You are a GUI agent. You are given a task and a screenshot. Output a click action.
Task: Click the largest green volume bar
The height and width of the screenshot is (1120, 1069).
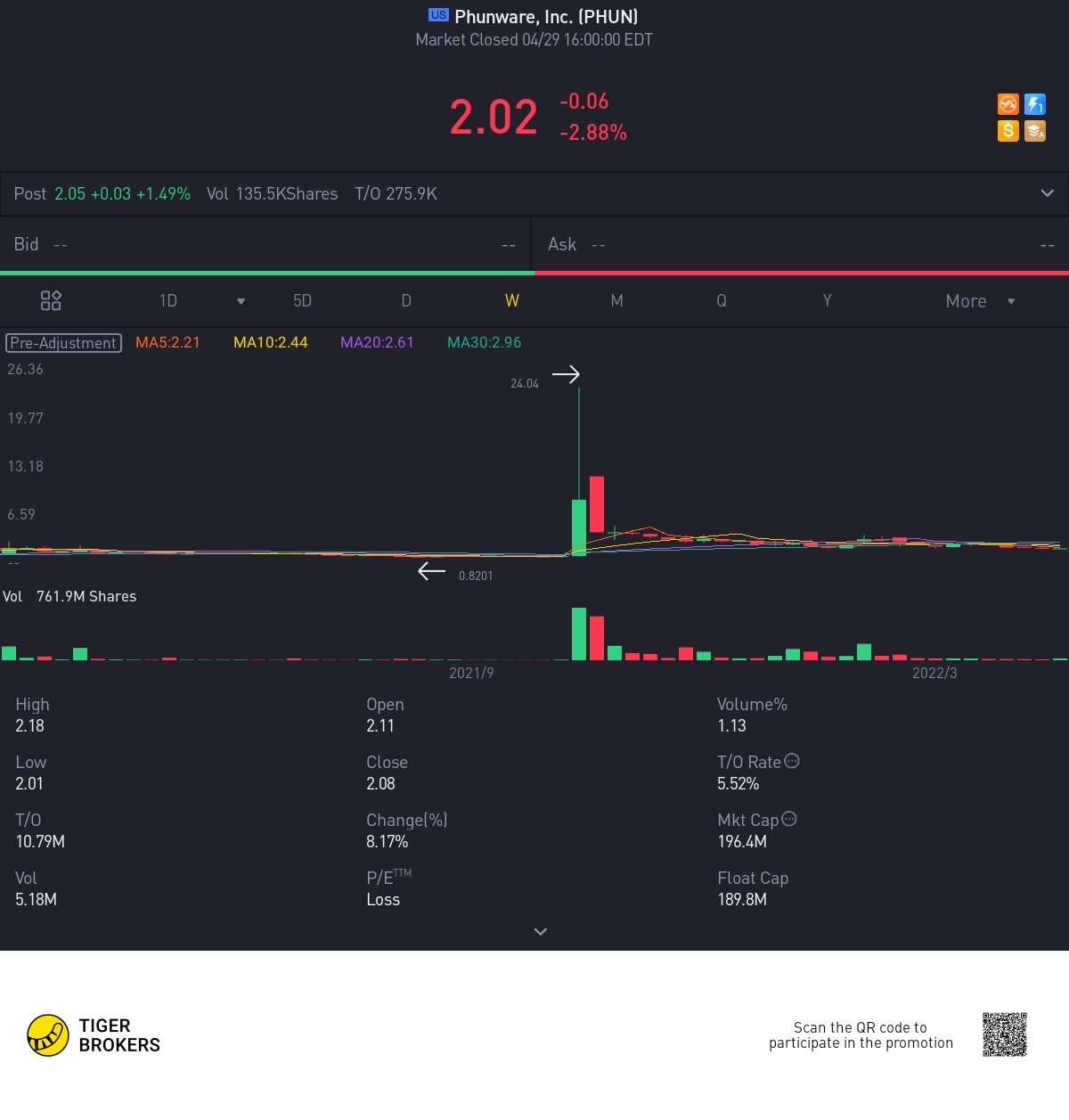(579, 634)
